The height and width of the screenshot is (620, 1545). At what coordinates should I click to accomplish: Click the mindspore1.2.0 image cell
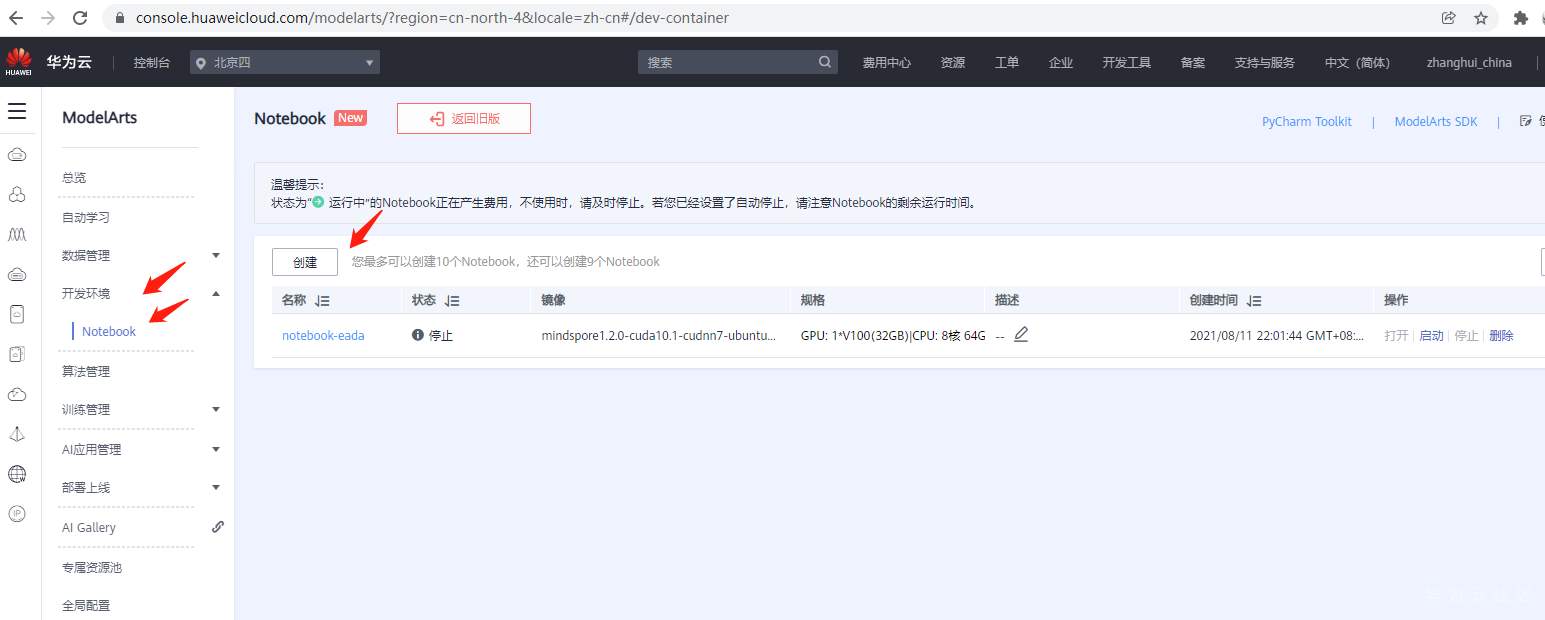pos(658,335)
